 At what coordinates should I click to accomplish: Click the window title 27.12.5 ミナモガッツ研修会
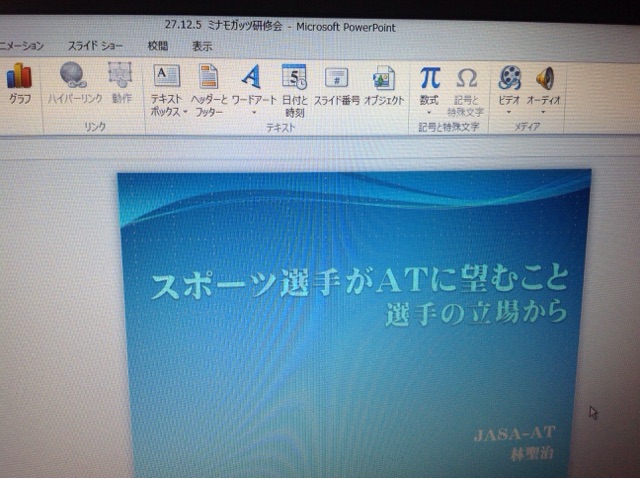[224, 25]
